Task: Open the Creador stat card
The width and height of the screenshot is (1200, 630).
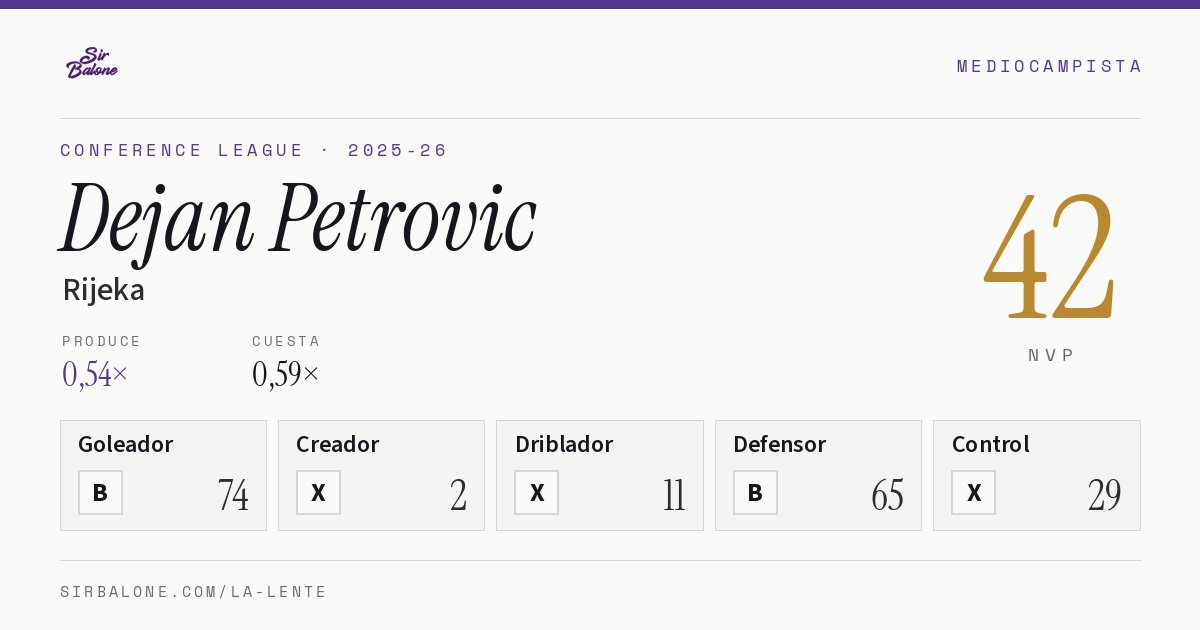Action: (x=381, y=475)
